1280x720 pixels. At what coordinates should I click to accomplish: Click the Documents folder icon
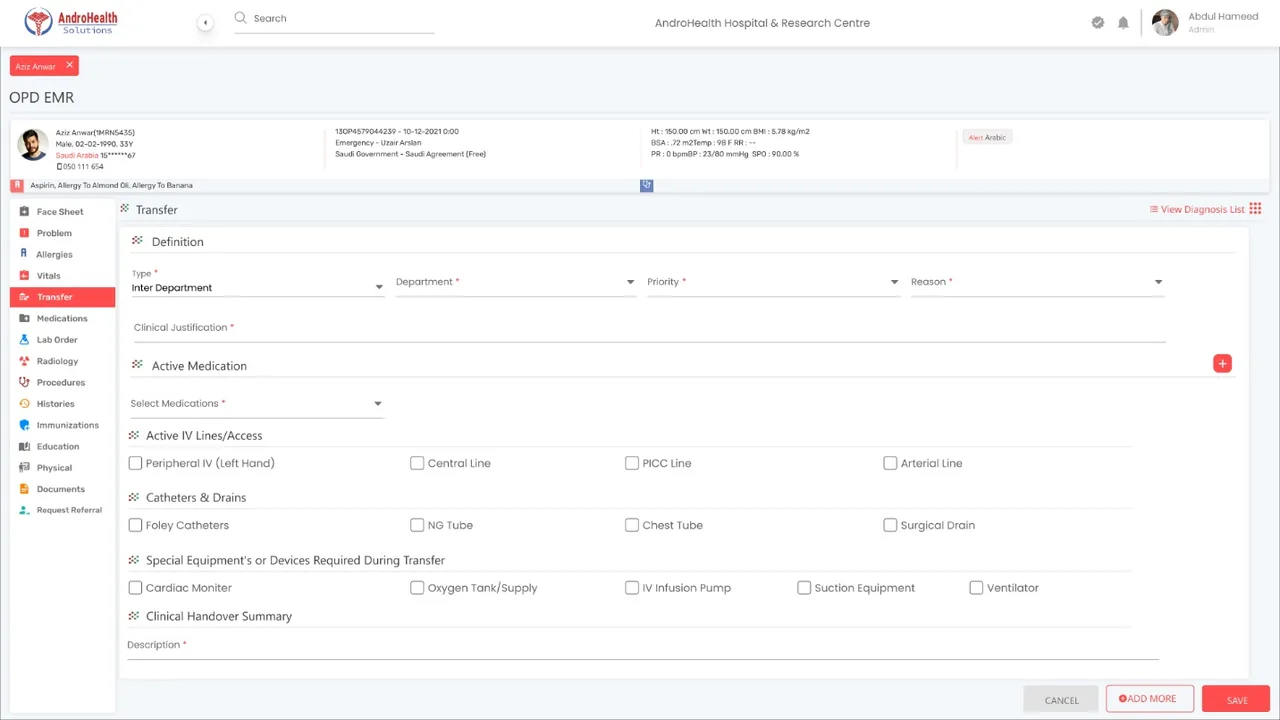click(25, 489)
